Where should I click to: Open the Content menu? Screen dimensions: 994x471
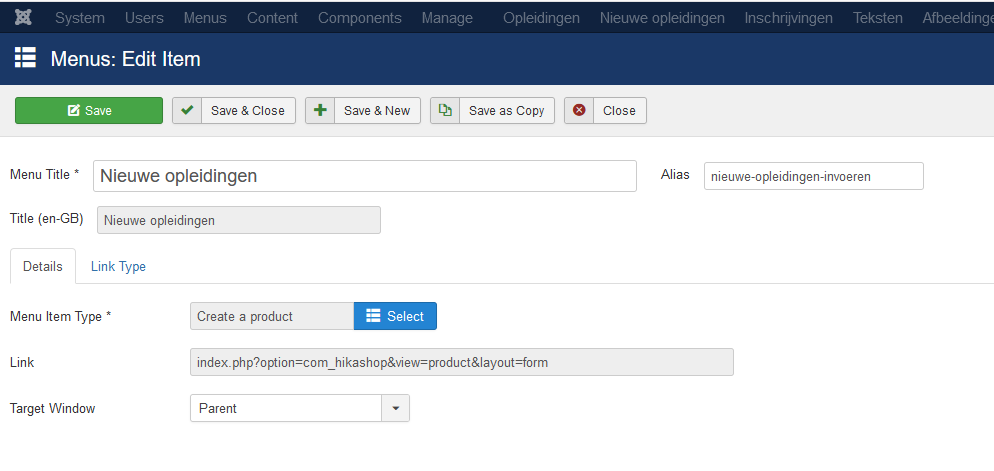tap(273, 18)
